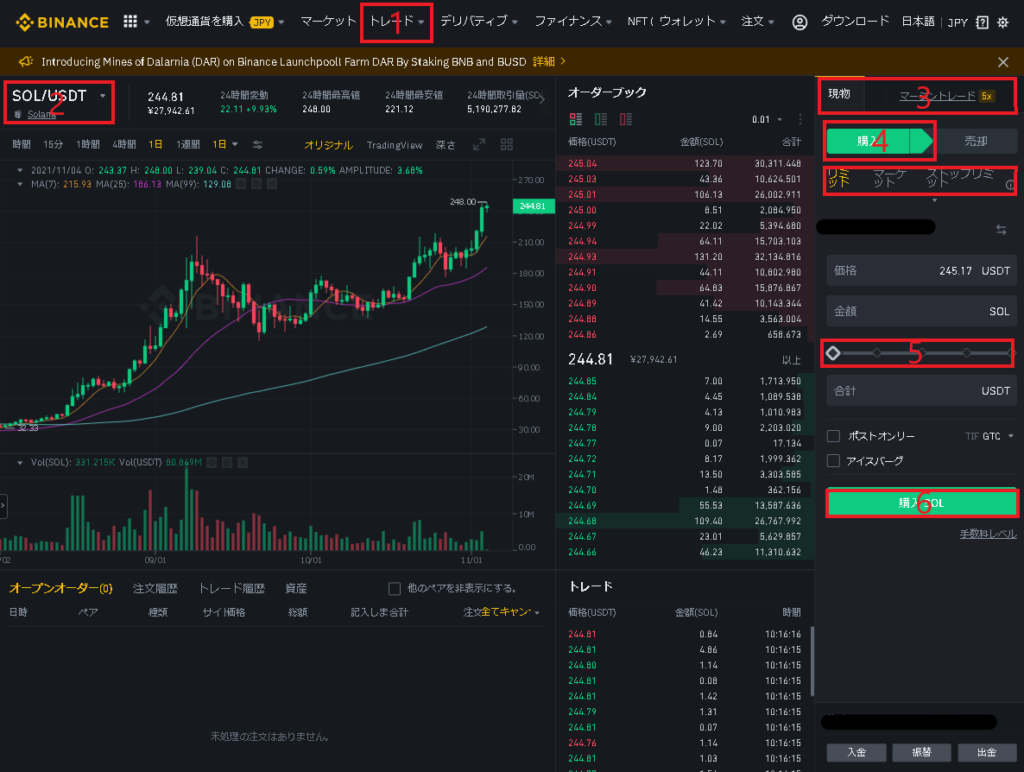Show bids-only order book view
Image resolution: width=1024 pixels, height=772 pixels.
pyautogui.click(x=601, y=119)
